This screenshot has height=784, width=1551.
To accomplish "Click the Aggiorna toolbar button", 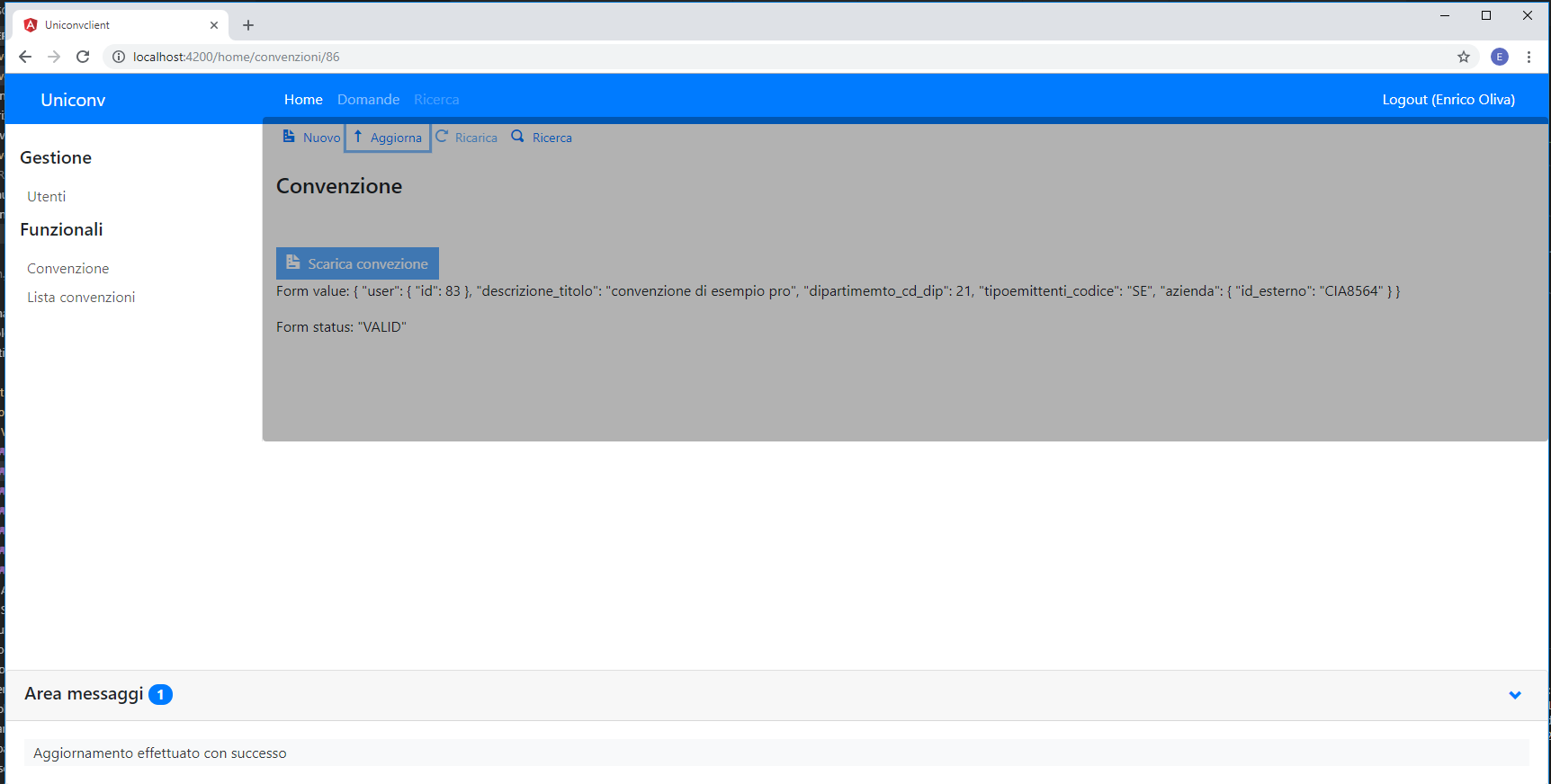I will pyautogui.click(x=388, y=138).
